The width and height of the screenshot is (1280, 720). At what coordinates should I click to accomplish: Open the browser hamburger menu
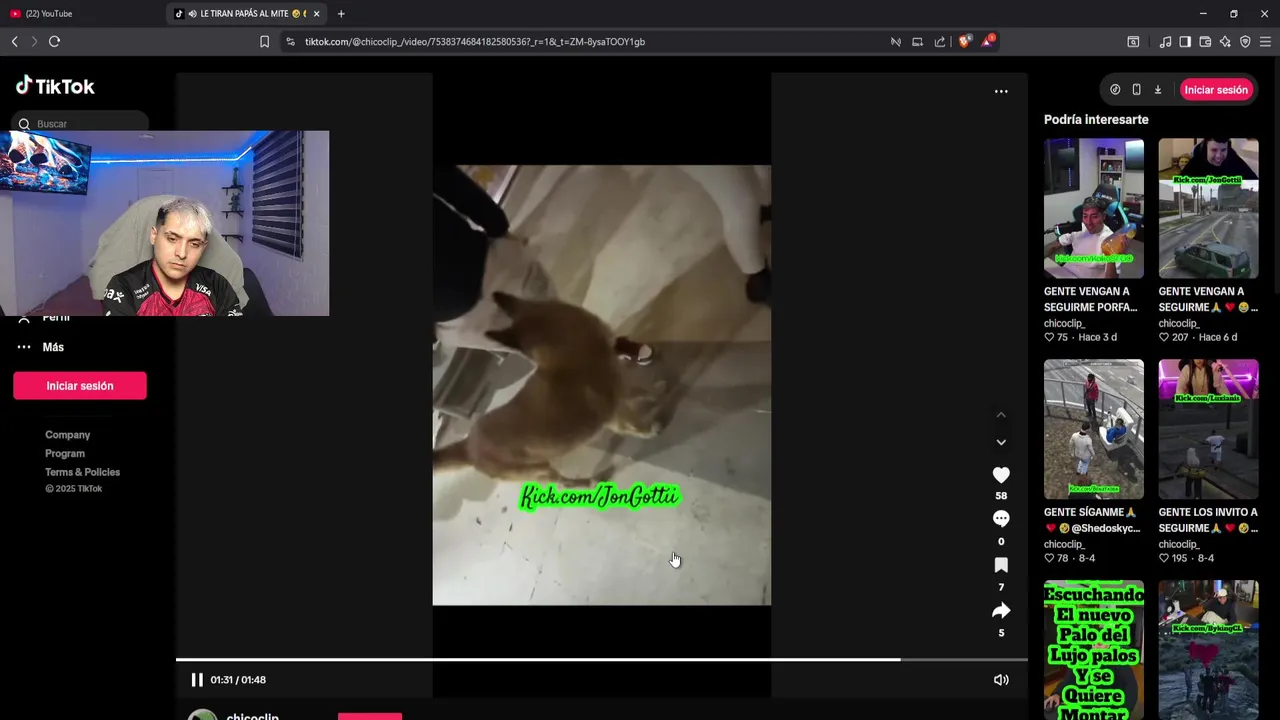[x=1265, y=42]
